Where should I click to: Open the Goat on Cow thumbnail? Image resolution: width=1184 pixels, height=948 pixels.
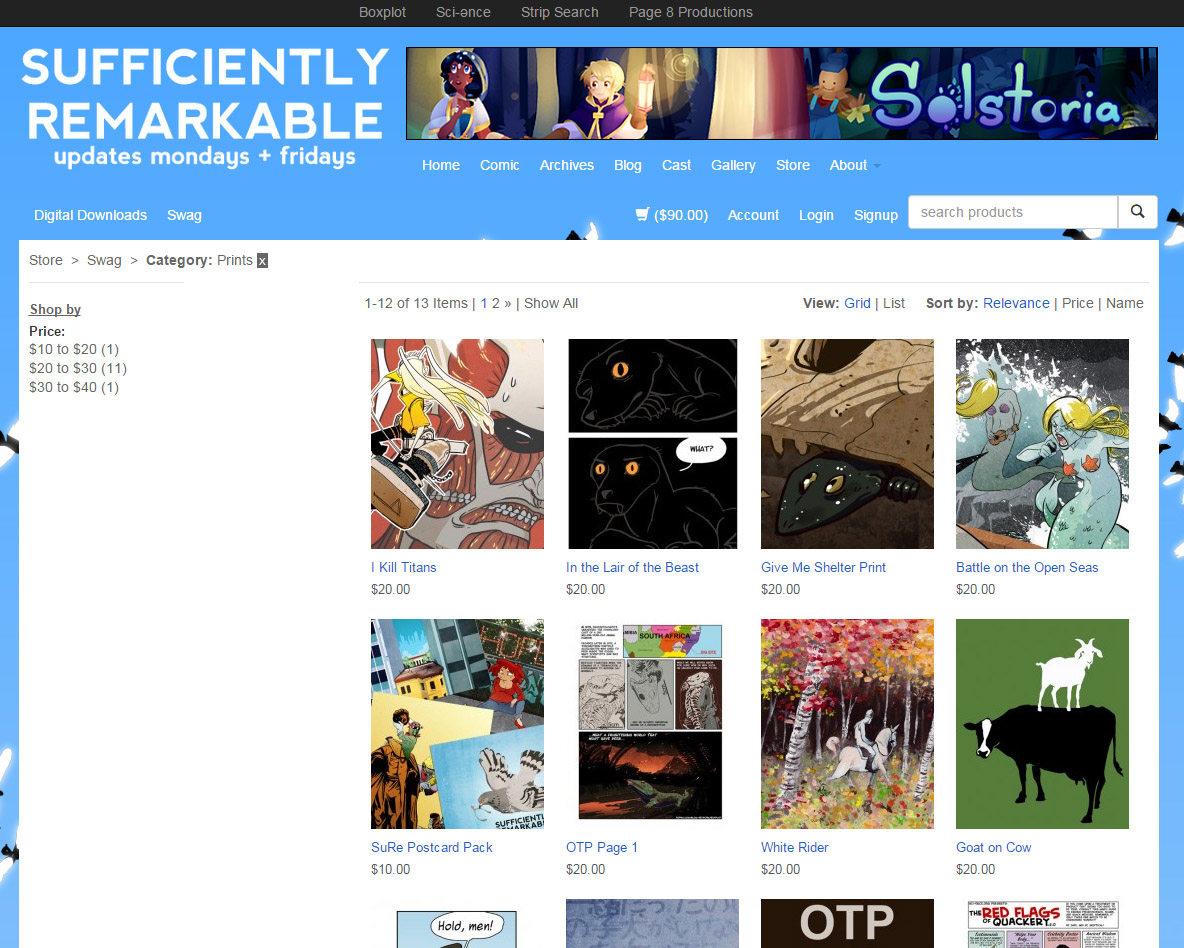[1042, 724]
